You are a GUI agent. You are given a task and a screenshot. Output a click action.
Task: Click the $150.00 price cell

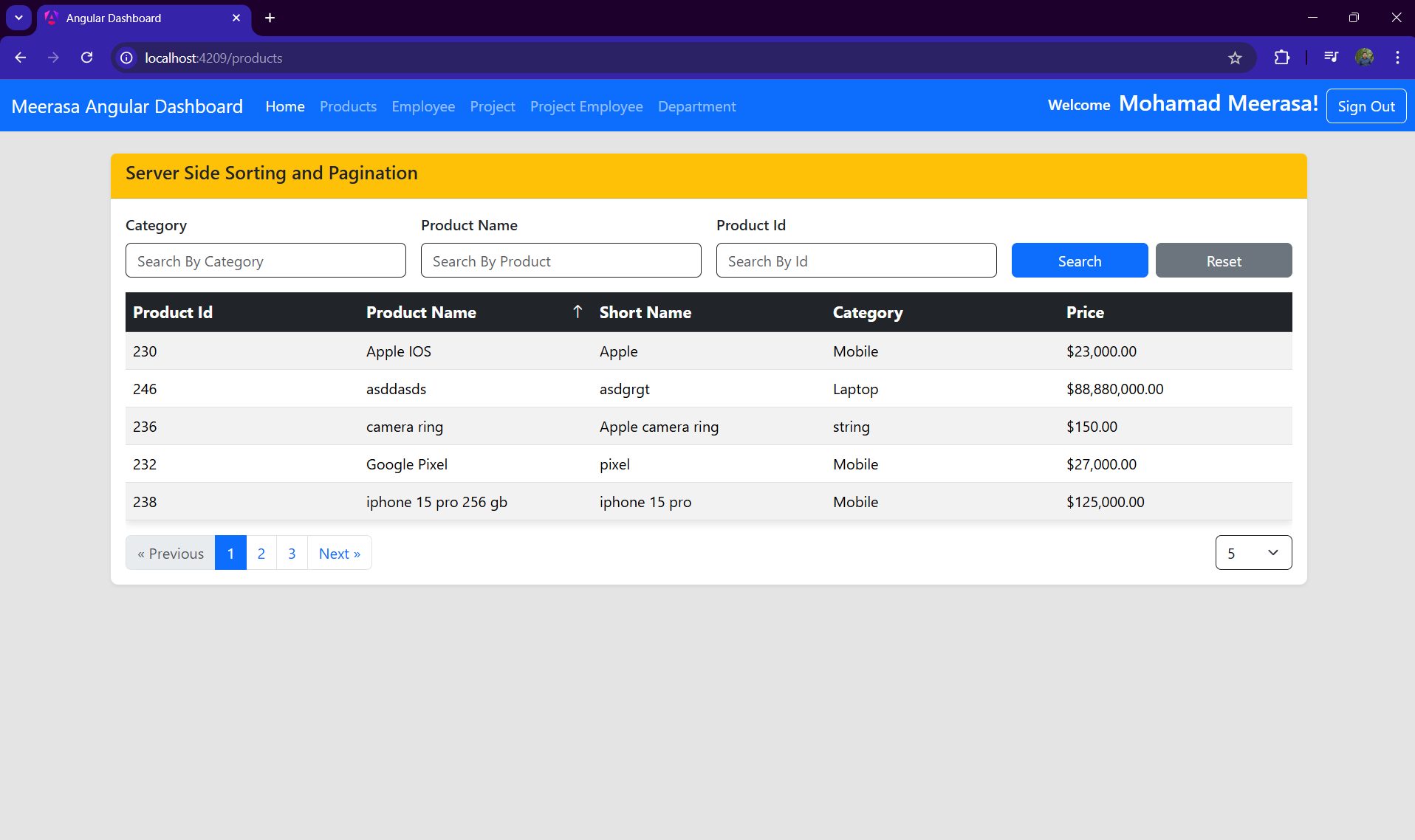point(1092,427)
